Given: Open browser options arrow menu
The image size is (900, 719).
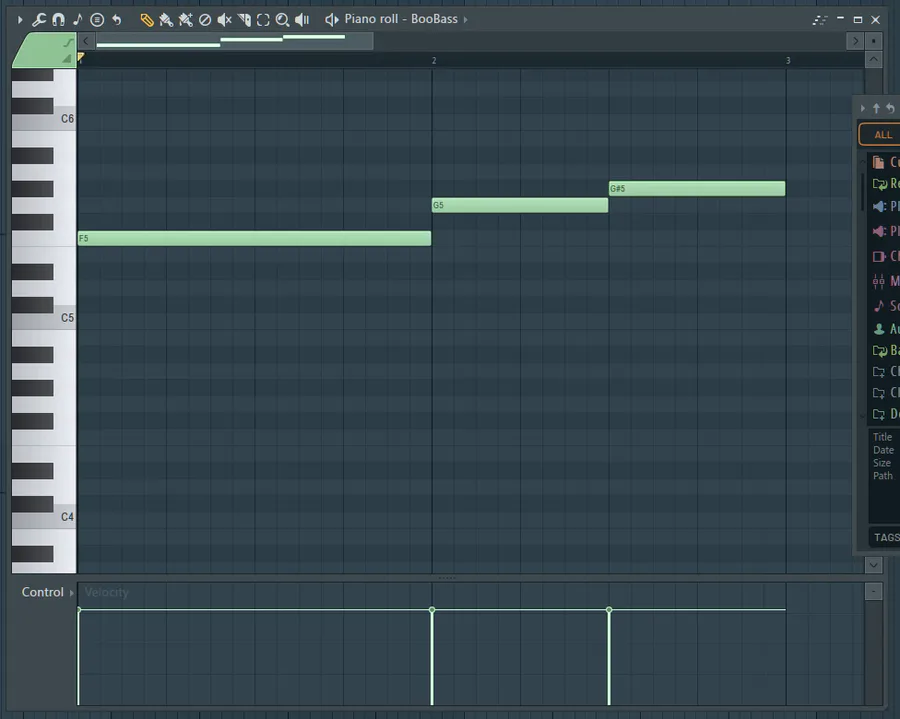Looking at the screenshot, I should (862, 108).
